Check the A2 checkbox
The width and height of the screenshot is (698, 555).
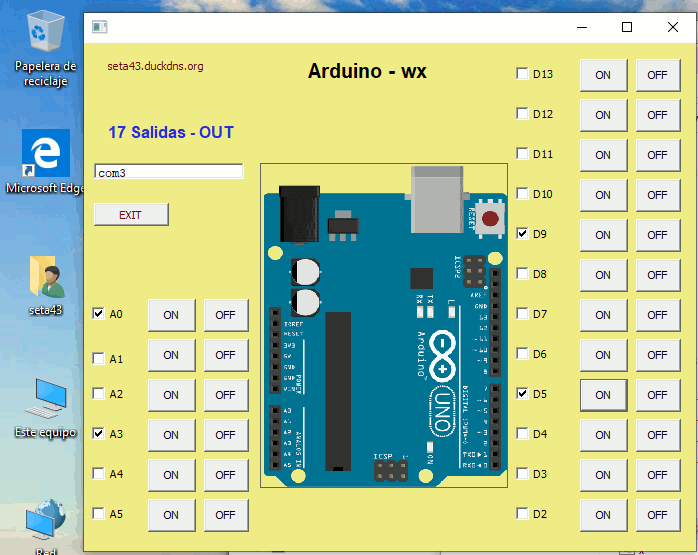(x=98, y=394)
